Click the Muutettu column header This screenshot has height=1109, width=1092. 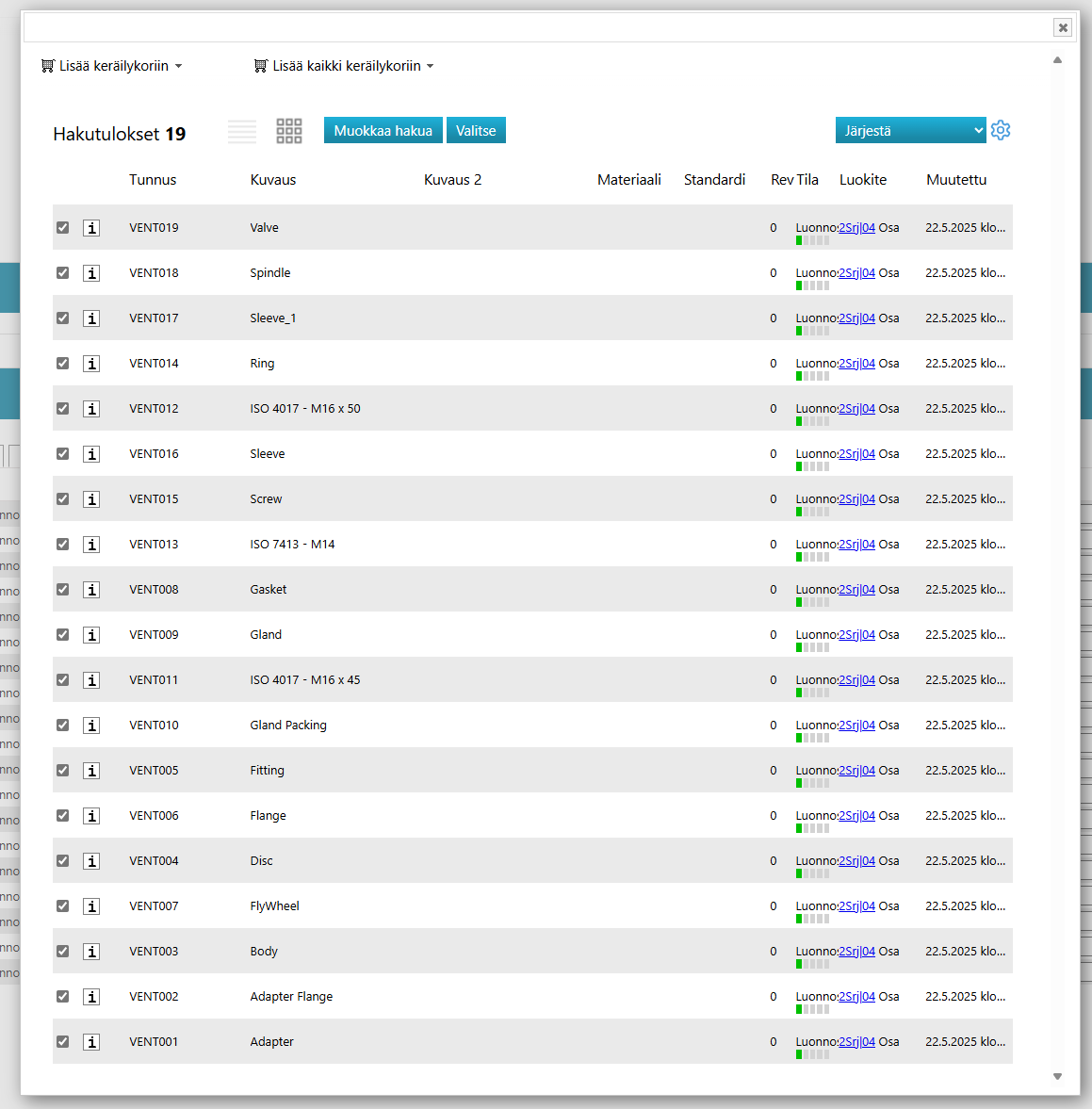(x=955, y=180)
